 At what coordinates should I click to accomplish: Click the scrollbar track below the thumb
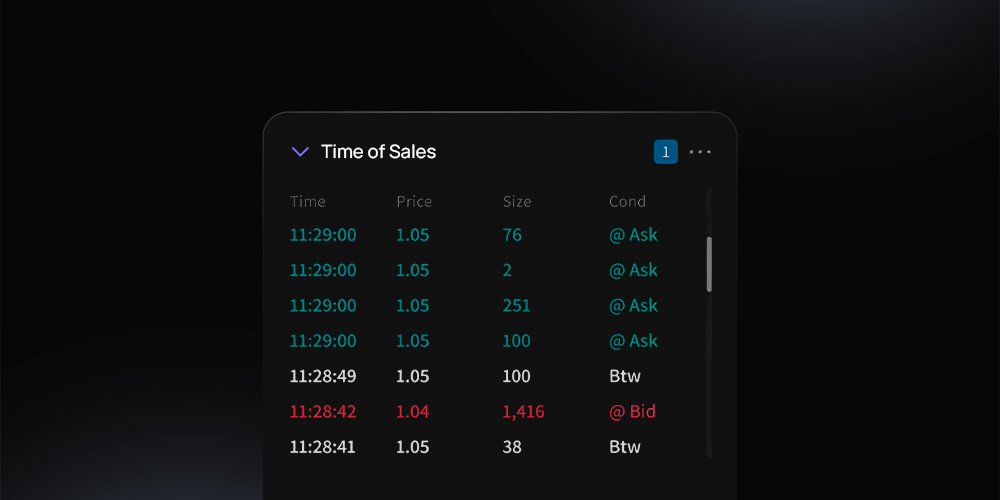tap(709, 373)
